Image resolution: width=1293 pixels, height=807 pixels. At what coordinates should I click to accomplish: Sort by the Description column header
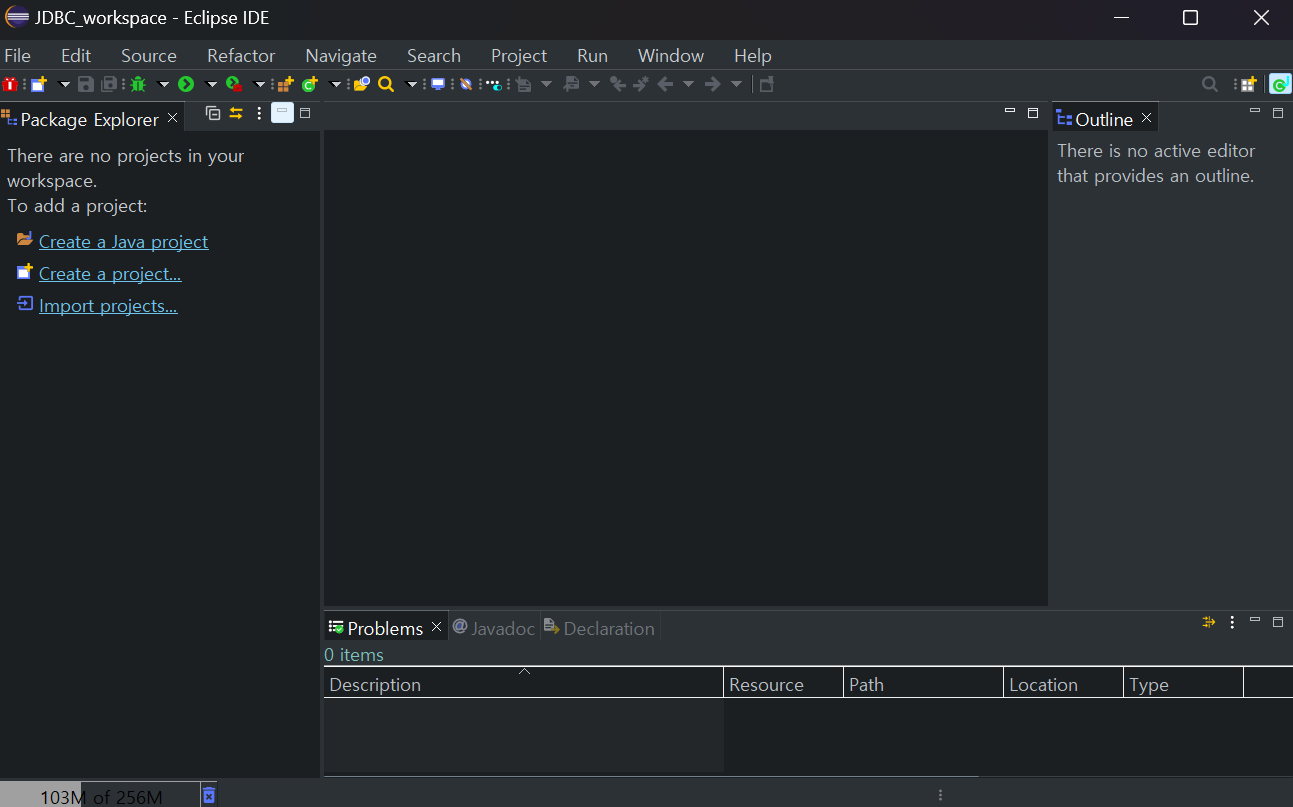523,684
